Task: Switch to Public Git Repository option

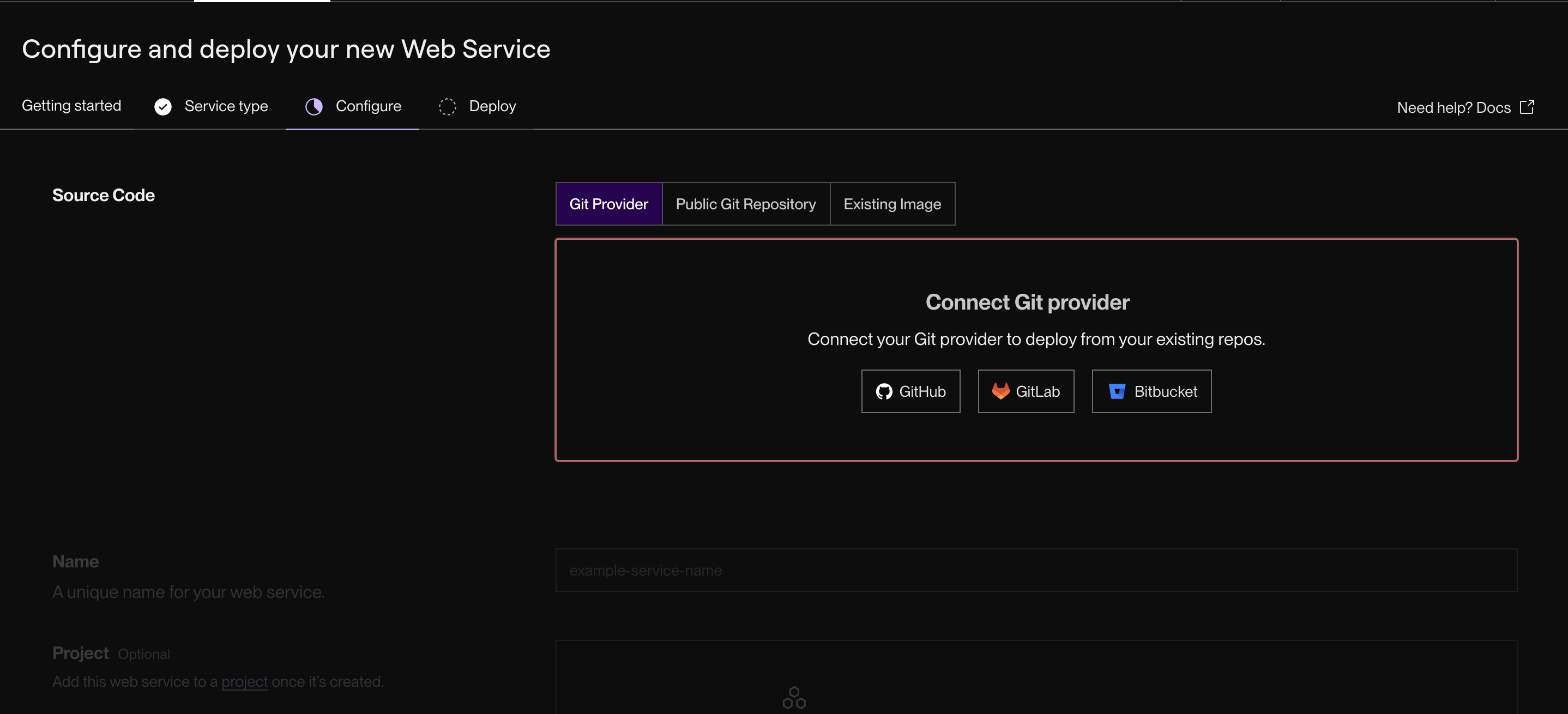Action: click(x=745, y=204)
